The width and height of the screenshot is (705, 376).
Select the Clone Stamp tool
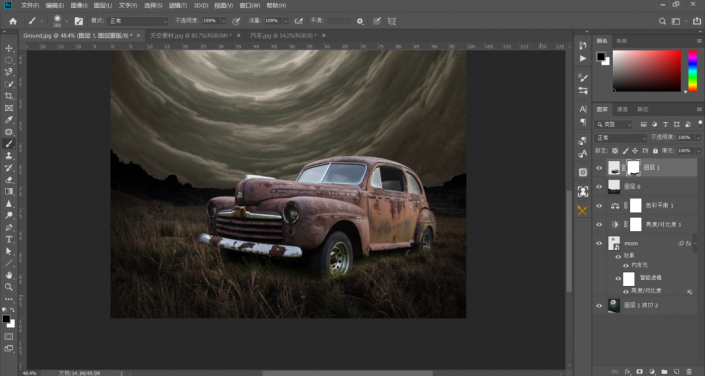[x=9, y=156]
